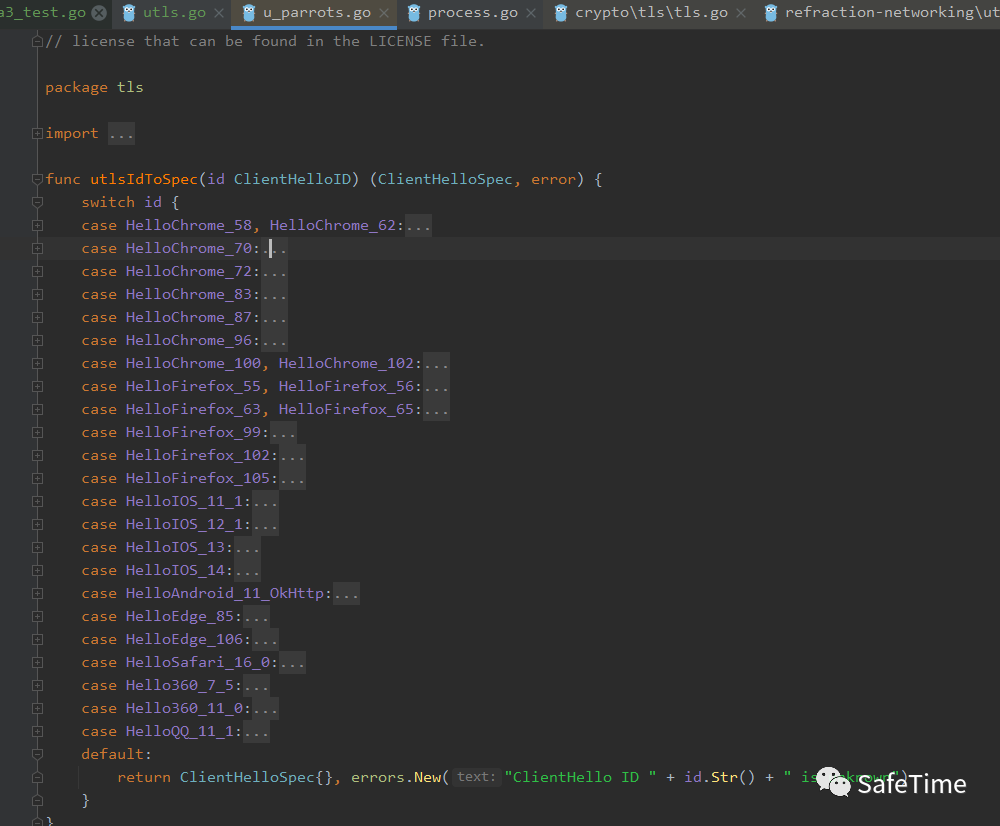Close the a3_test.go tab
1000x826 pixels.
pos(98,13)
